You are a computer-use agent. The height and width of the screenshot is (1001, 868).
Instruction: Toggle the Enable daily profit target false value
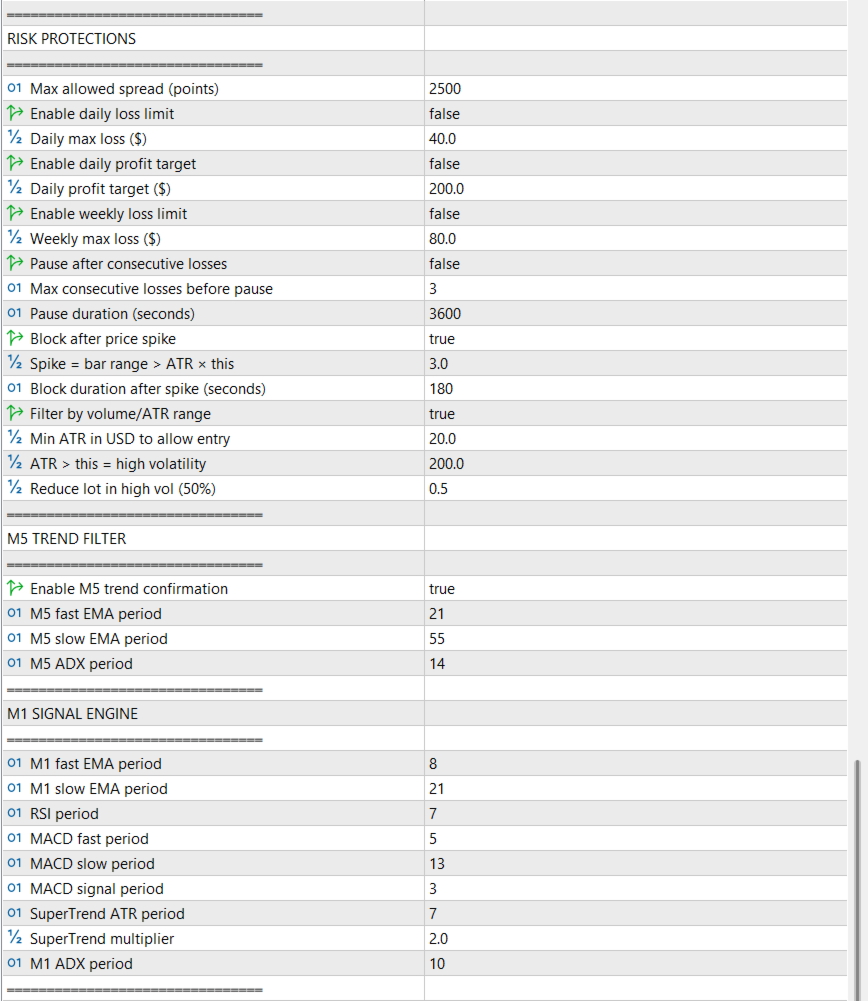point(444,164)
